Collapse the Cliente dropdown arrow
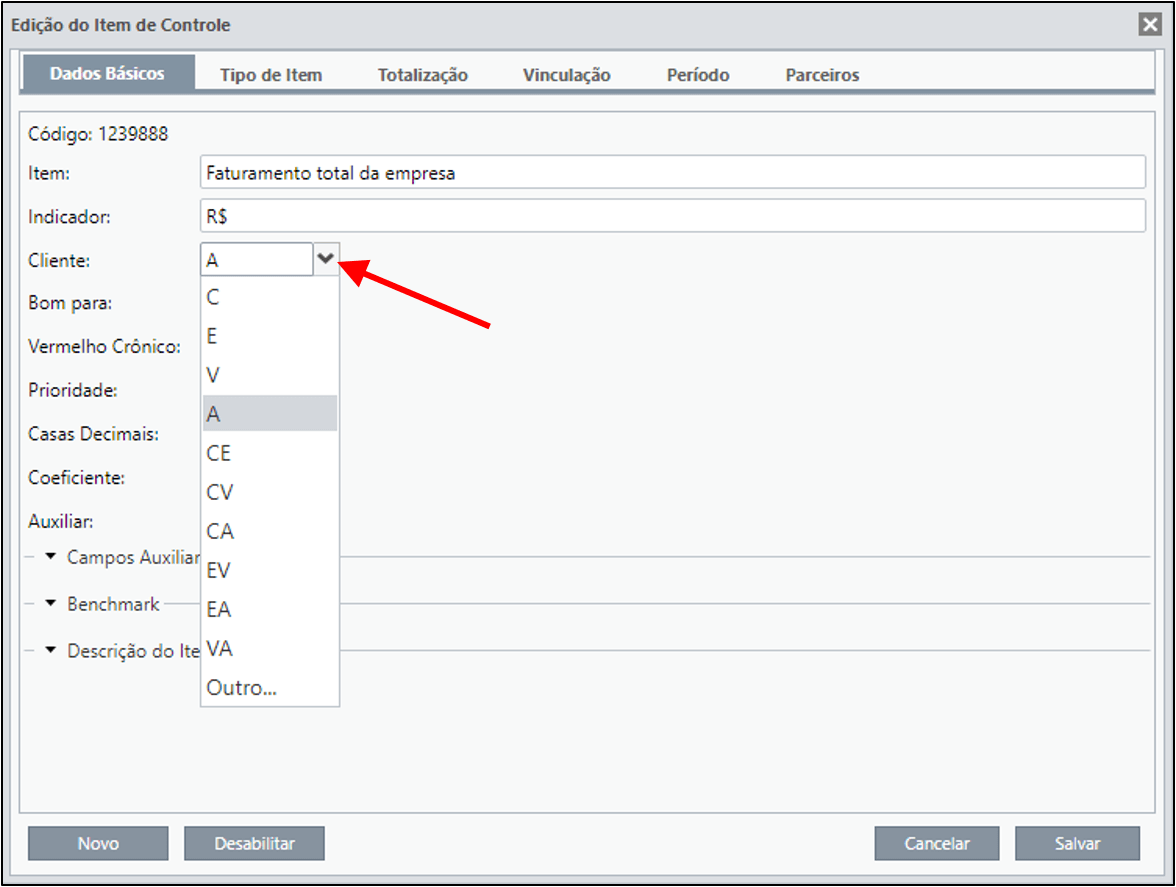 coord(326,259)
